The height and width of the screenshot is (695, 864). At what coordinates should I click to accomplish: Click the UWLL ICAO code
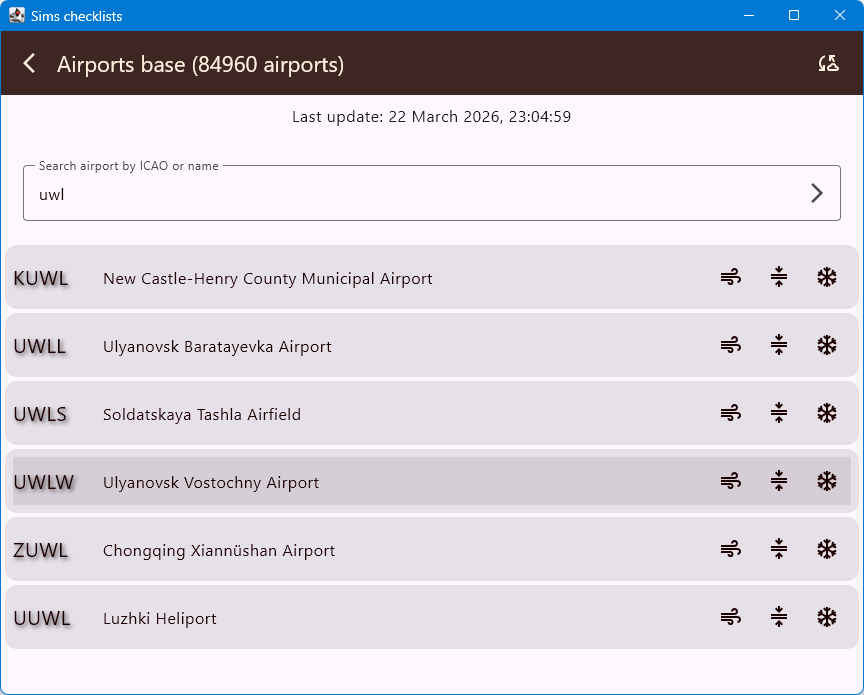[40, 347]
